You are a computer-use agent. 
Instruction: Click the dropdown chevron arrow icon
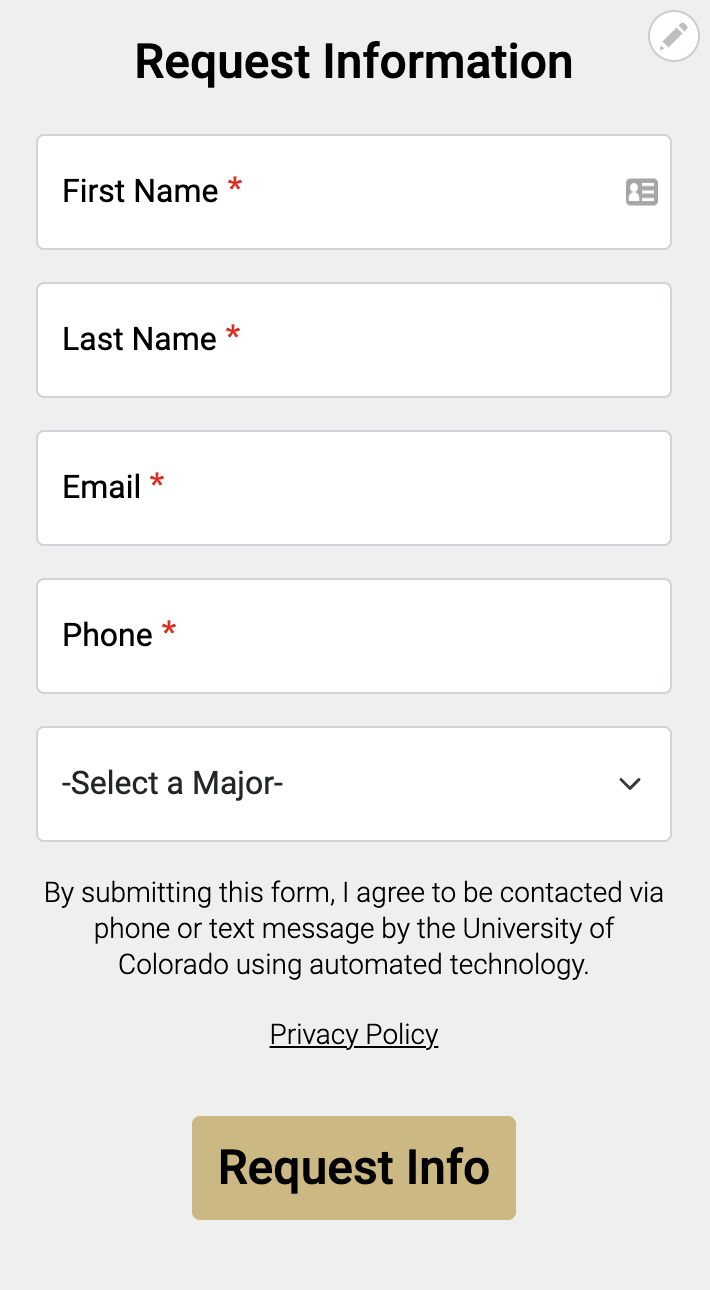[x=630, y=784]
